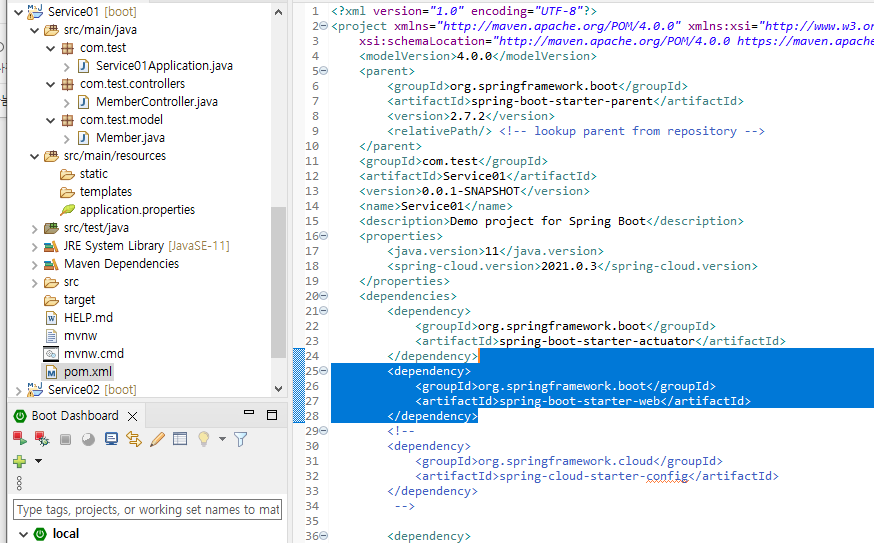Click project explorer scroll down arrow
Image resolution: width=874 pixels, height=543 pixels.
278,389
